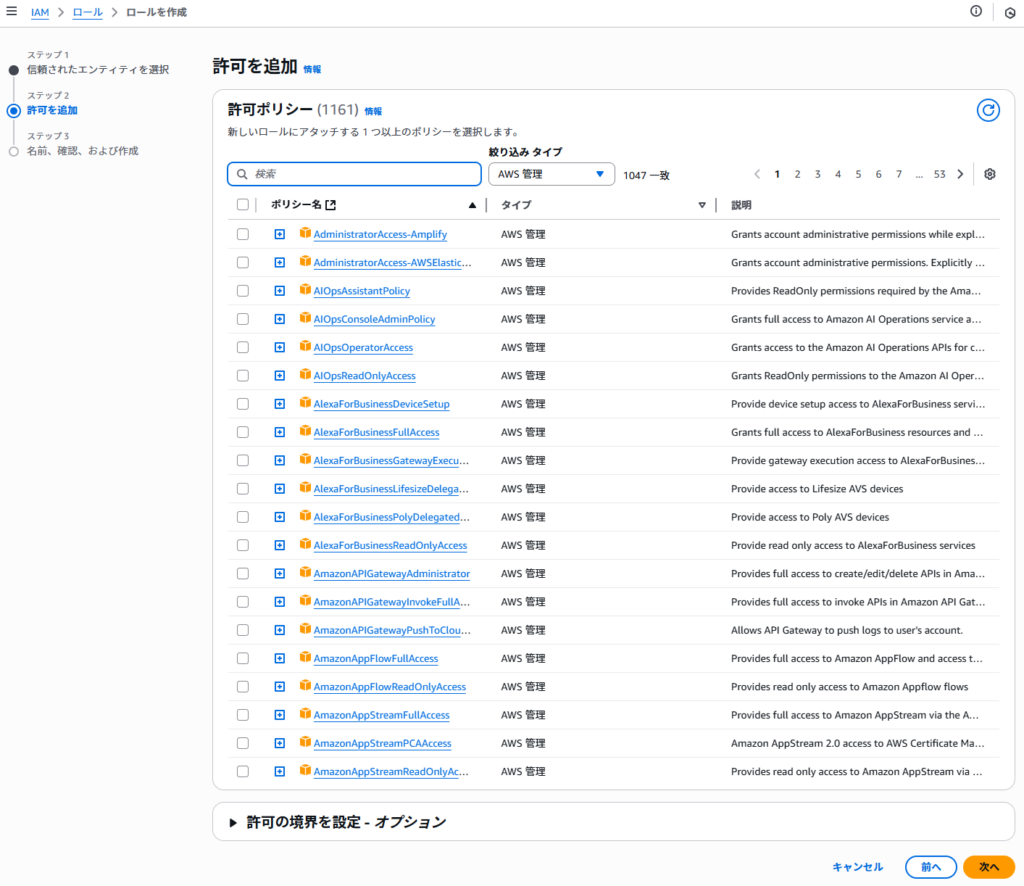
Task: Click the orange policy icon for AmazonAppFlowReadOnlyAccess
Action: click(305, 686)
